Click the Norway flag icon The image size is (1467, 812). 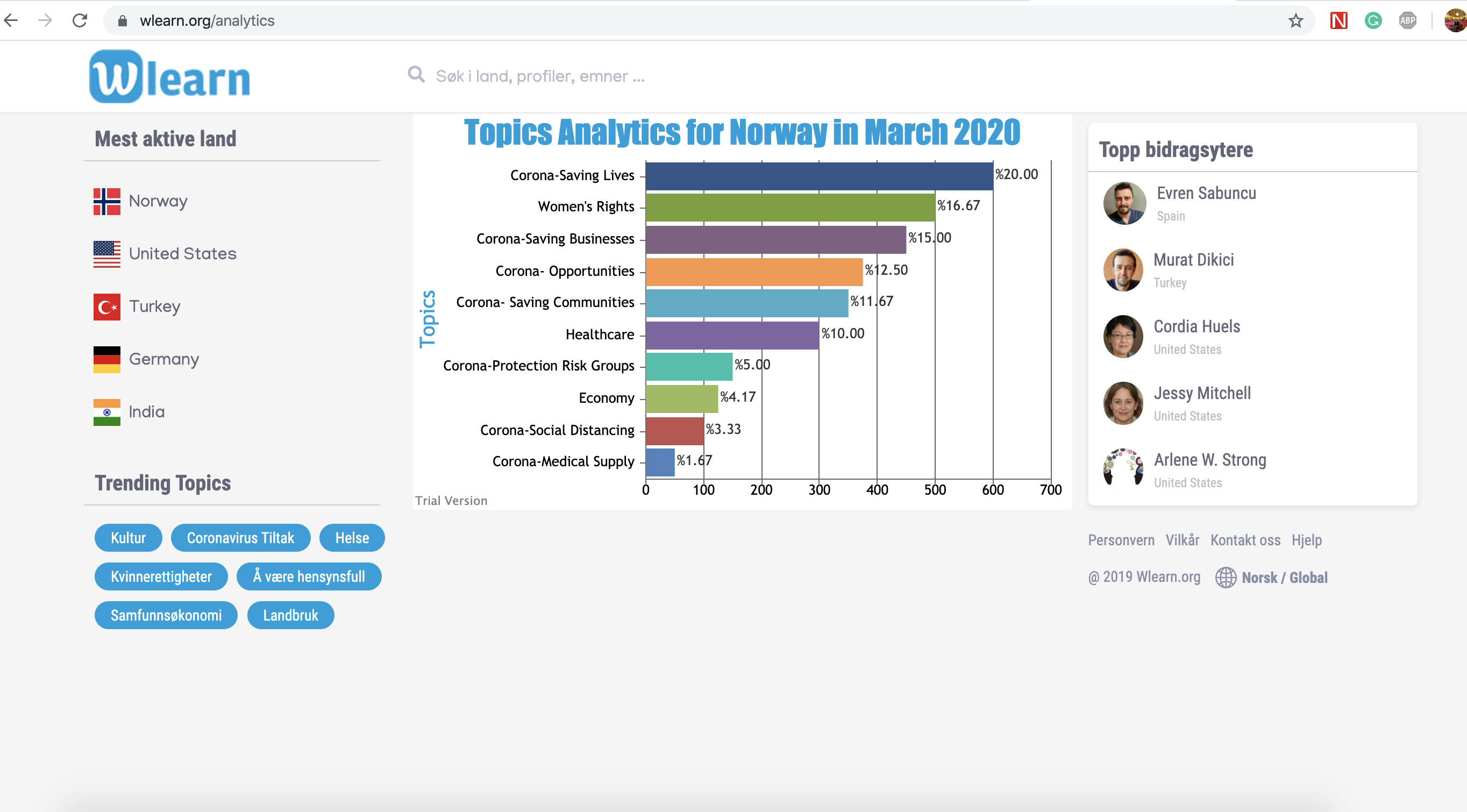coord(106,202)
